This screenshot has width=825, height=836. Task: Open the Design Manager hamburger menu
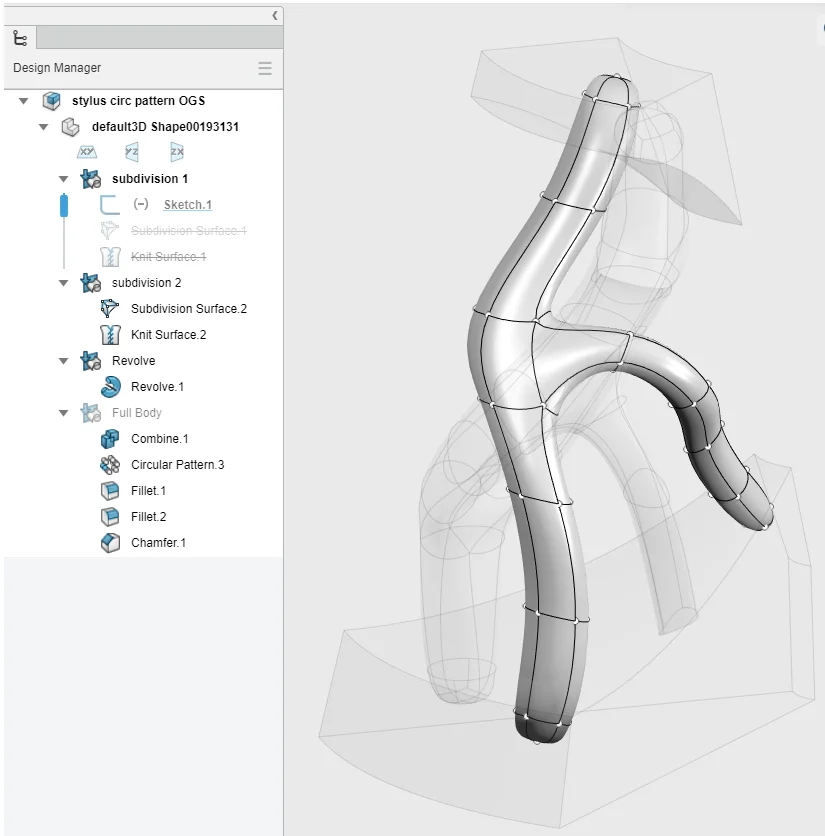265,68
